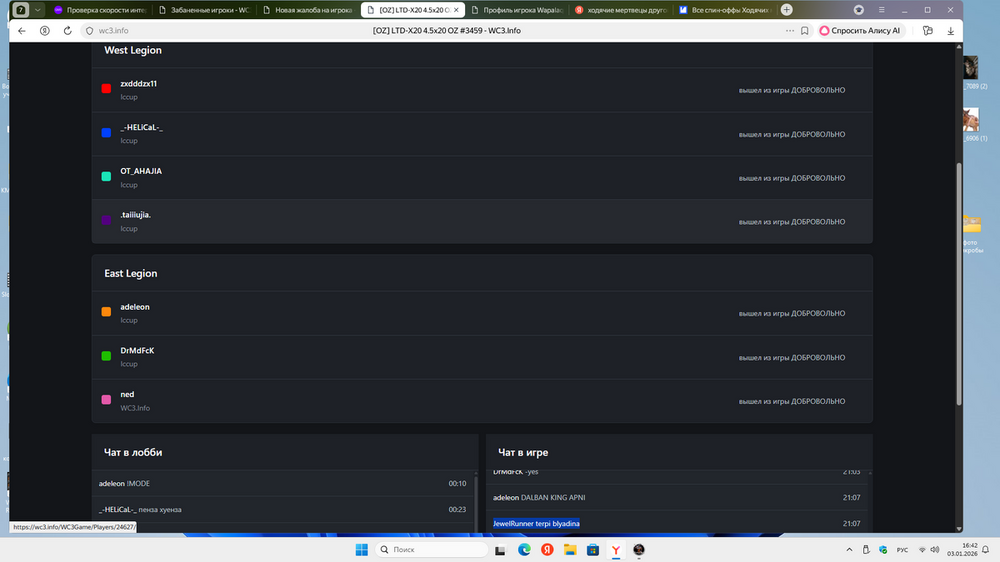
Task: Click the Windows Start button
Action: 362,550
